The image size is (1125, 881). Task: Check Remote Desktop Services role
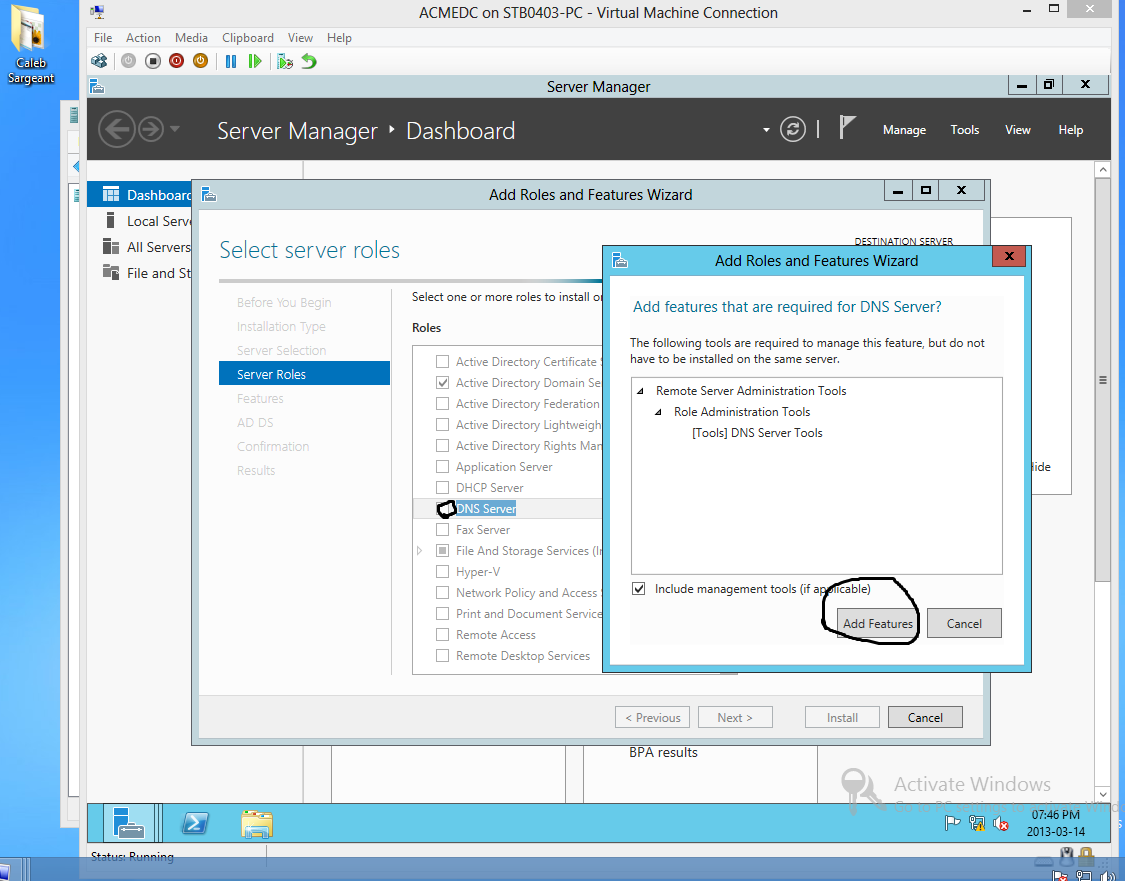coord(443,656)
